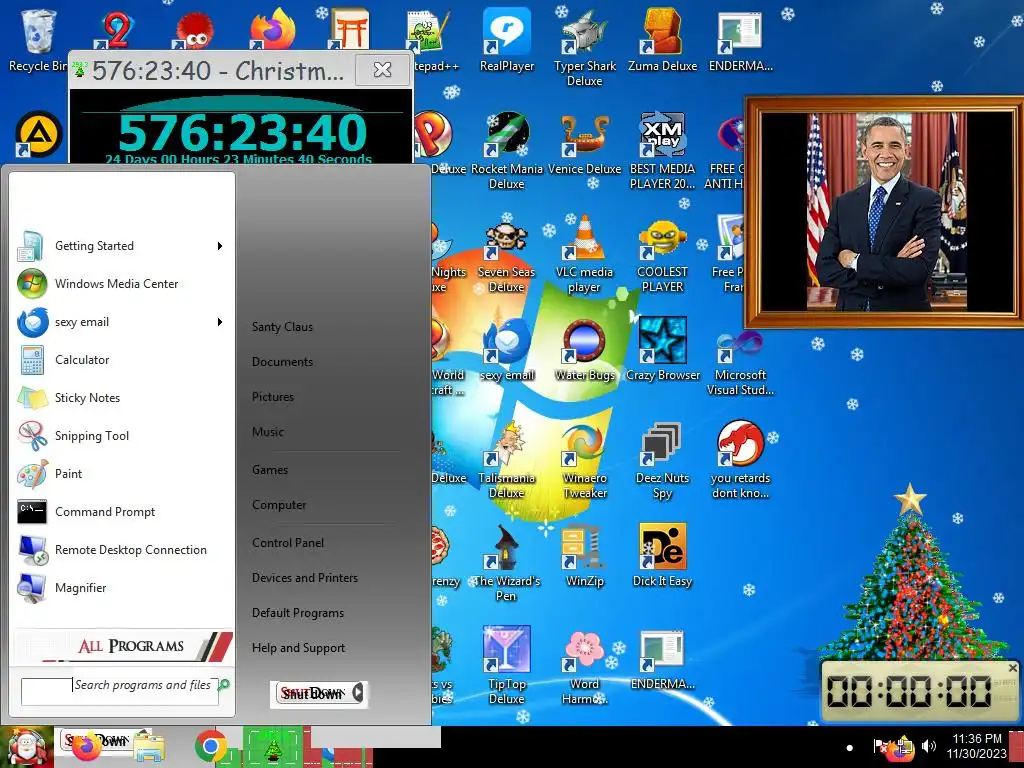Open File Explorer taskbar icon
The image size is (1024, 768).
(x=149, y=748)
